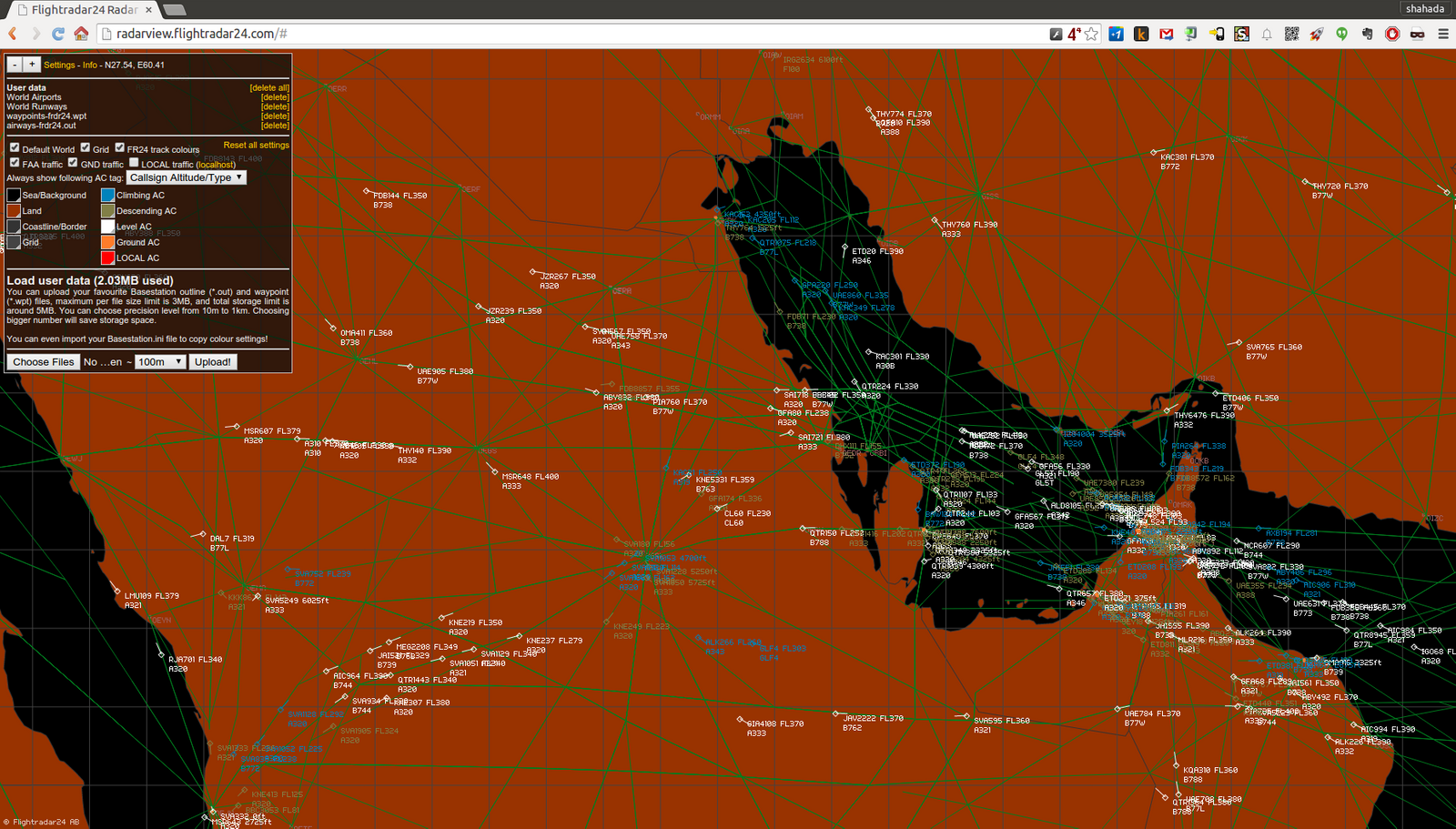Open the notifications bell icon
This screenshot has width=1456, height=829.
coord(1267,34)
